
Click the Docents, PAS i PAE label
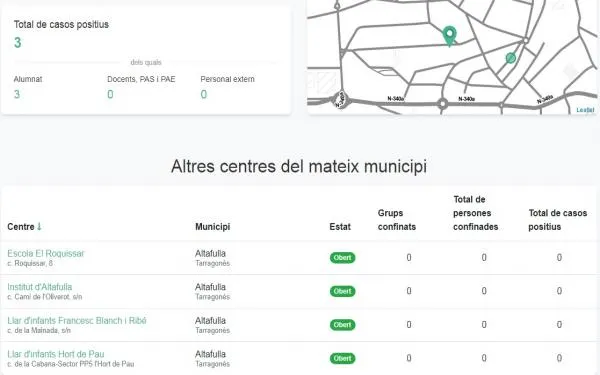click(x=141, y=79)
